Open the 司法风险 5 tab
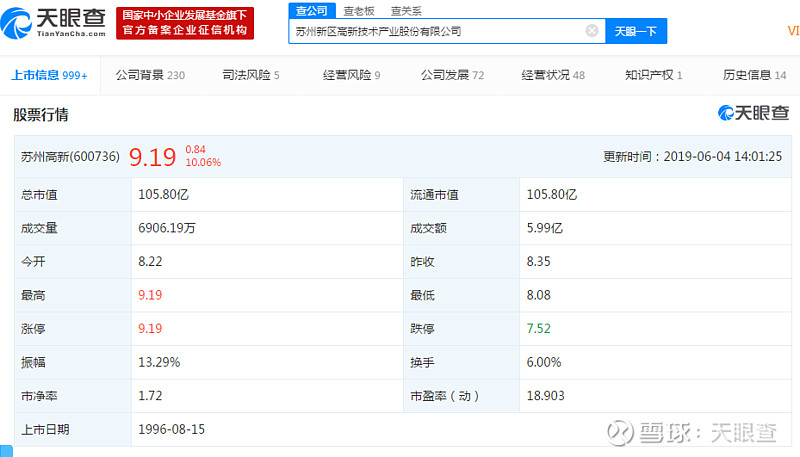The image size is (800, 457). coord(251,75)
